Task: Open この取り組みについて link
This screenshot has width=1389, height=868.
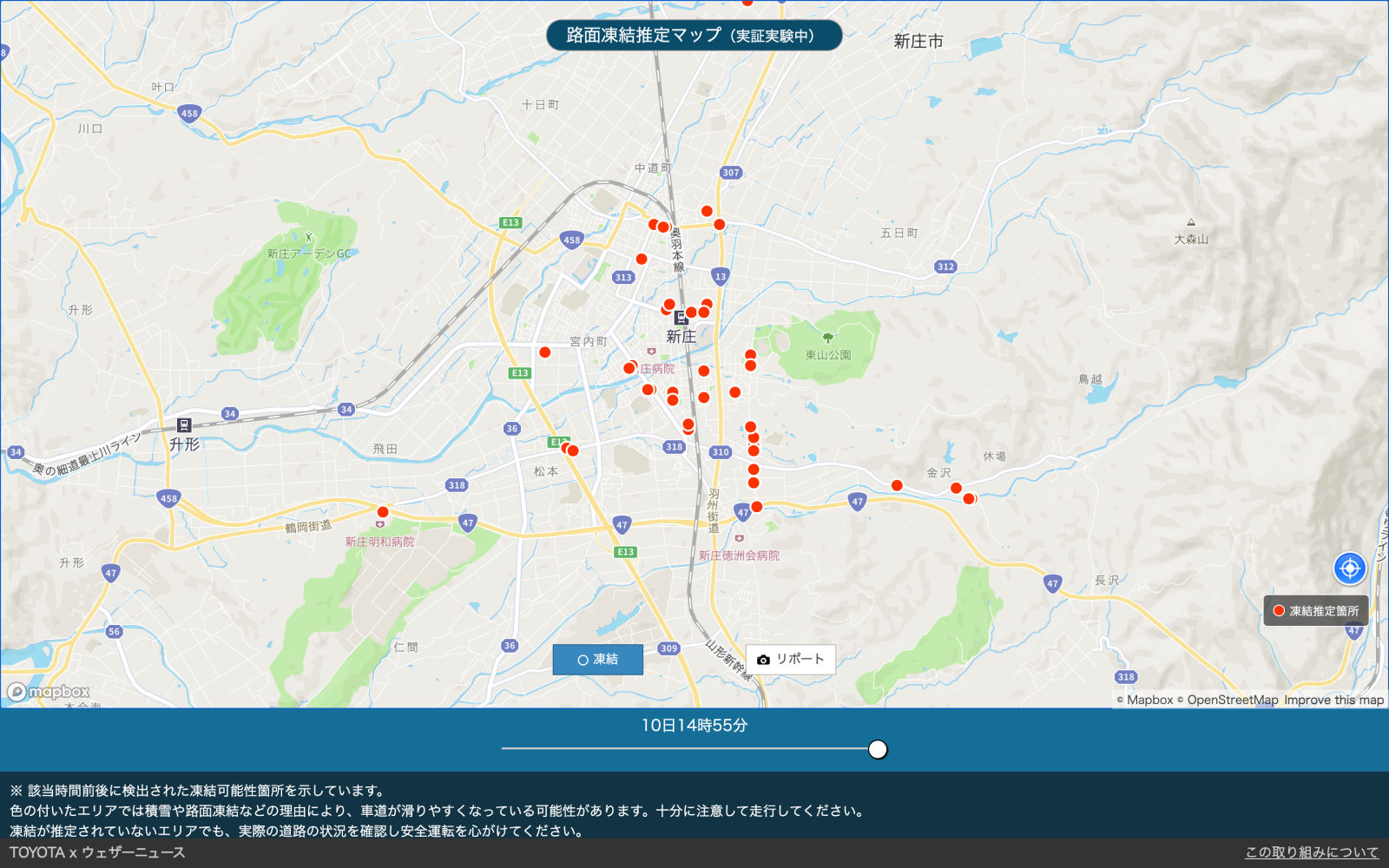Action: pos(1312,852)
